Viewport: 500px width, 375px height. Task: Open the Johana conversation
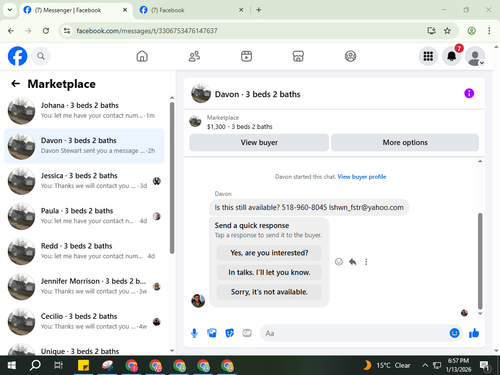(84, 111)
